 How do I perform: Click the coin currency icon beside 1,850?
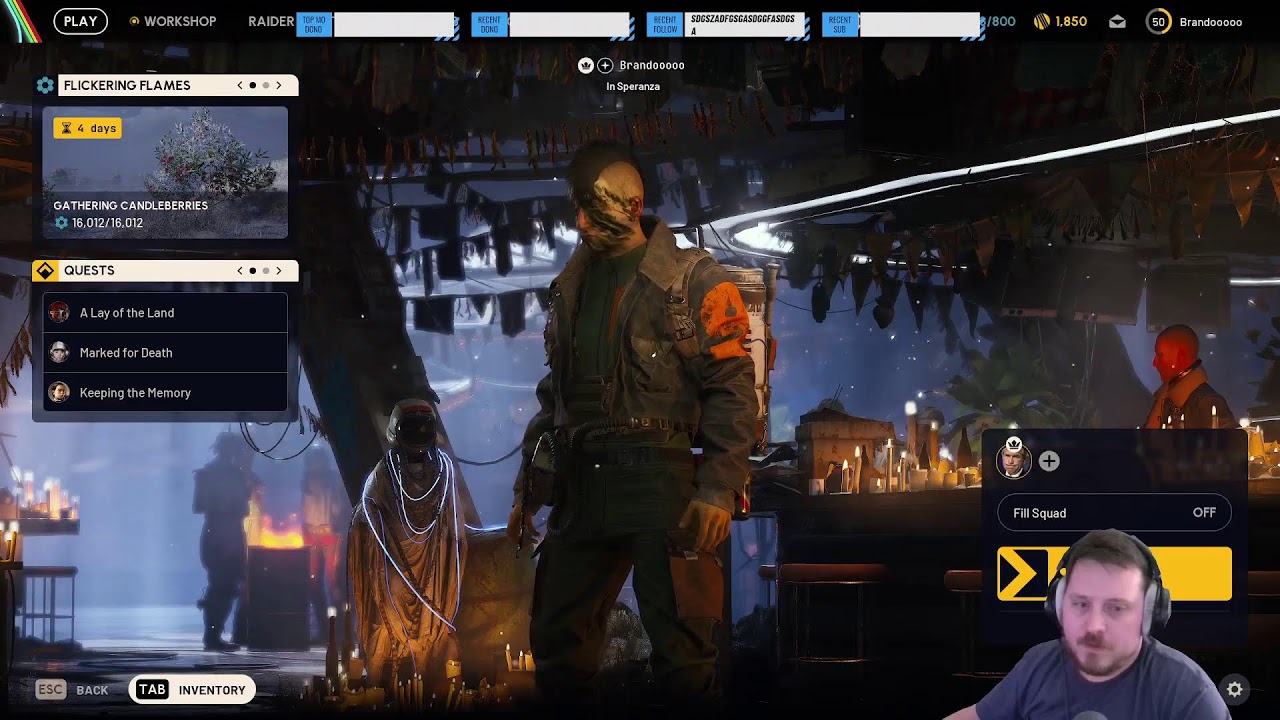(1041, 21)
